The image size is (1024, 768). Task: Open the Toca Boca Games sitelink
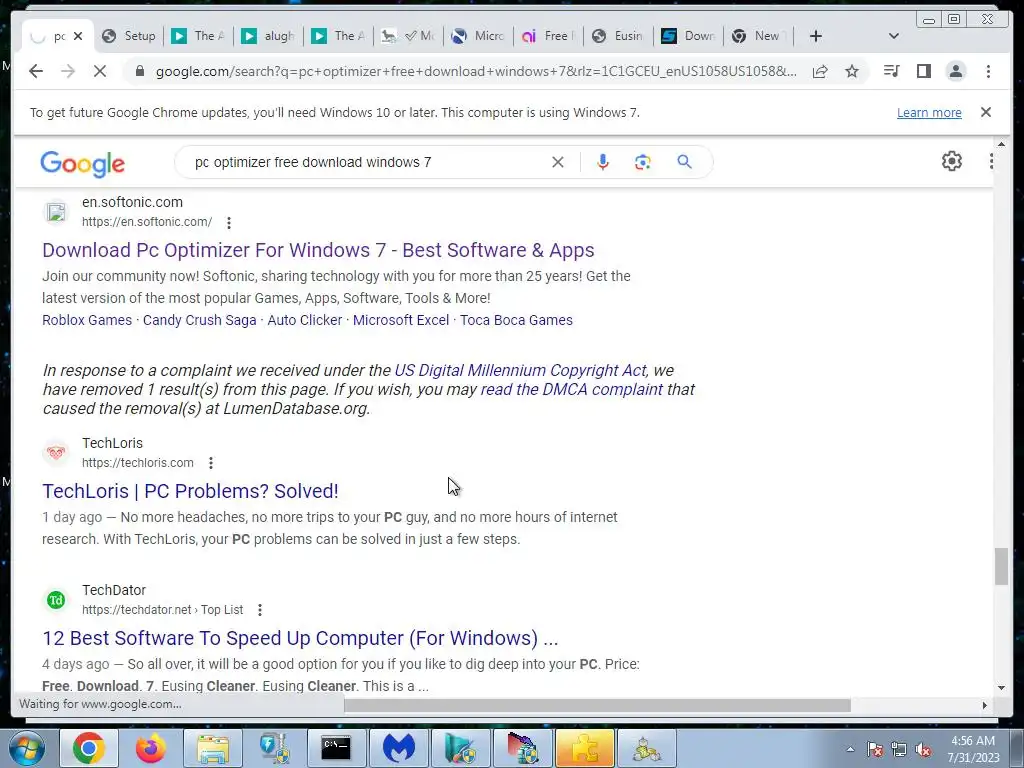tap(516, 320)
